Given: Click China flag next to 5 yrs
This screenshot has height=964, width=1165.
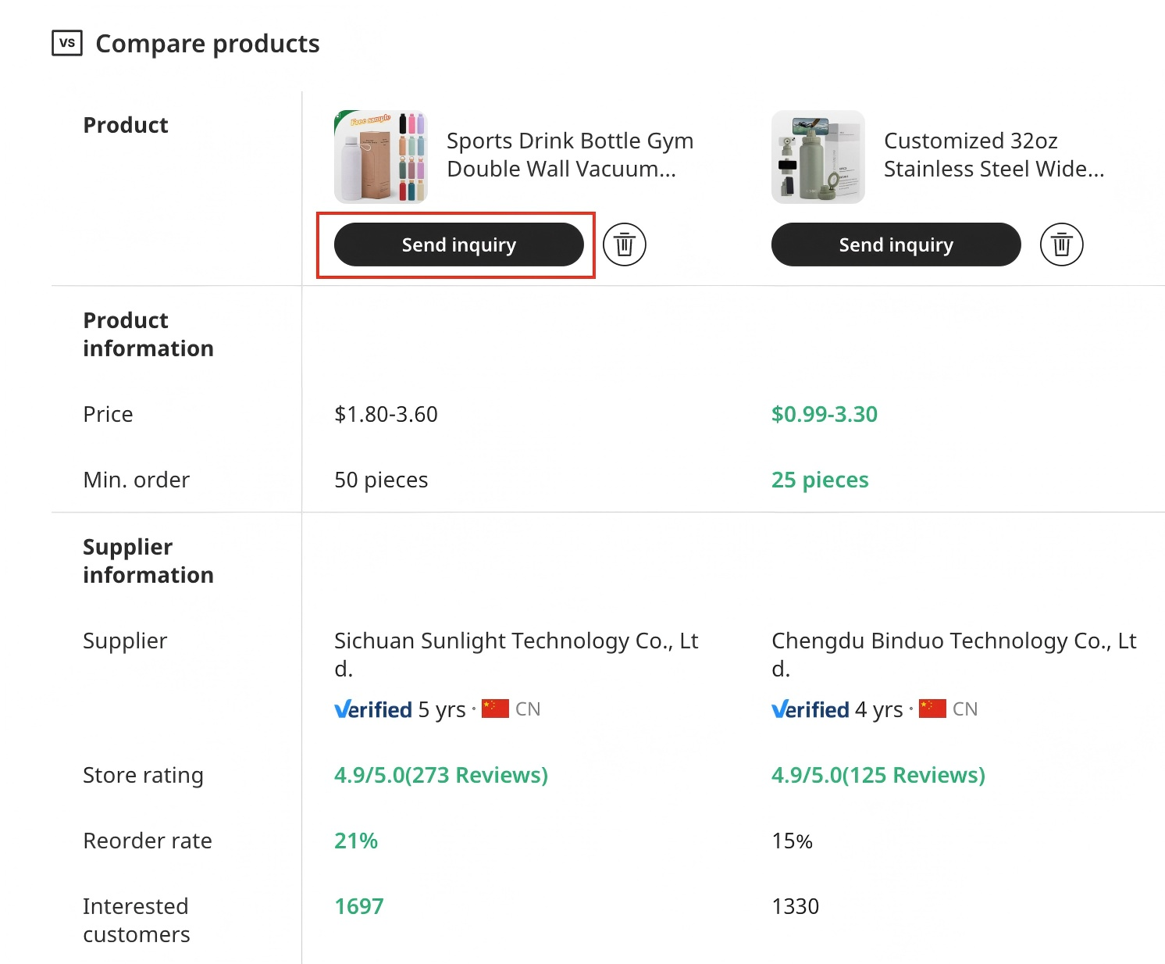Looking at the screenshot, I should click(495, 708).
